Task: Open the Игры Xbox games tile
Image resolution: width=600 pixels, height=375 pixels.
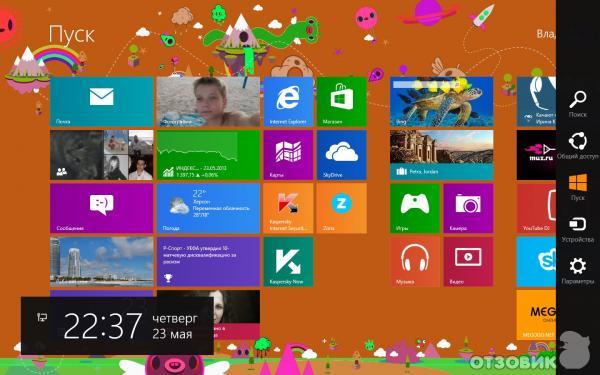Action: 415,208
